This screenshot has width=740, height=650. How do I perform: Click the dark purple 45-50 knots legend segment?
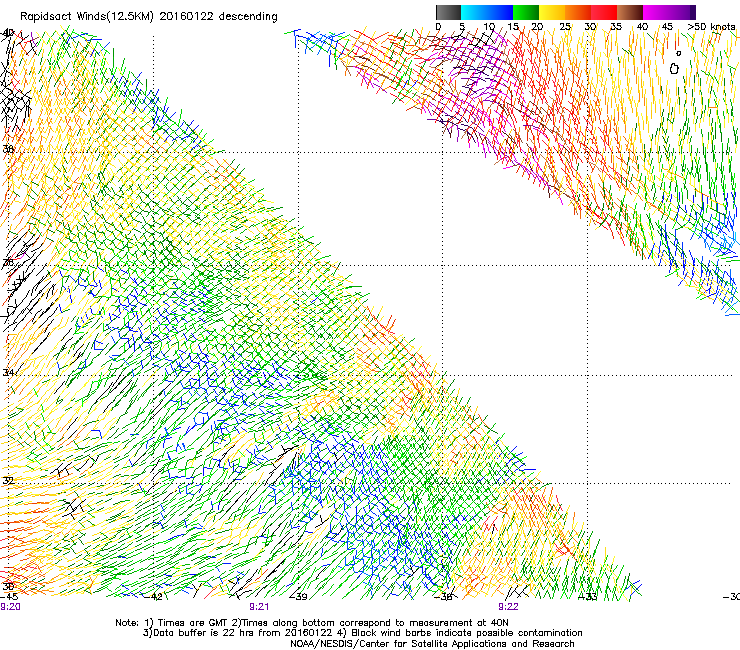(x=682, y=12)
